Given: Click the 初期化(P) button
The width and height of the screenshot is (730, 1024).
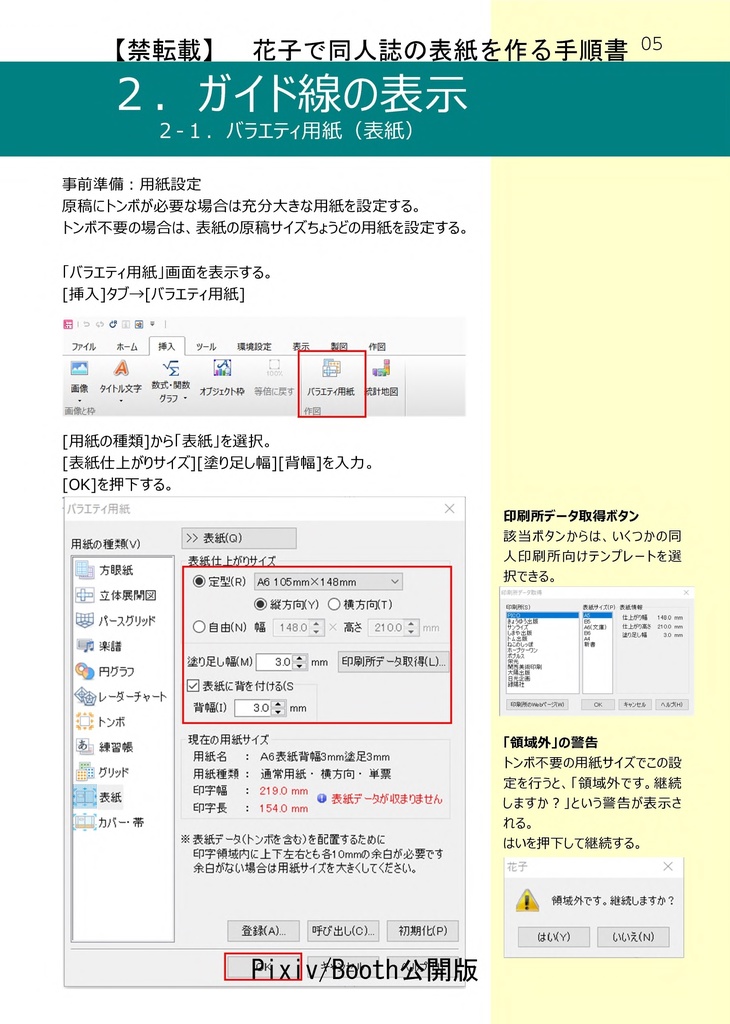Looking at the screenshot, I should (x=422, y=931).
